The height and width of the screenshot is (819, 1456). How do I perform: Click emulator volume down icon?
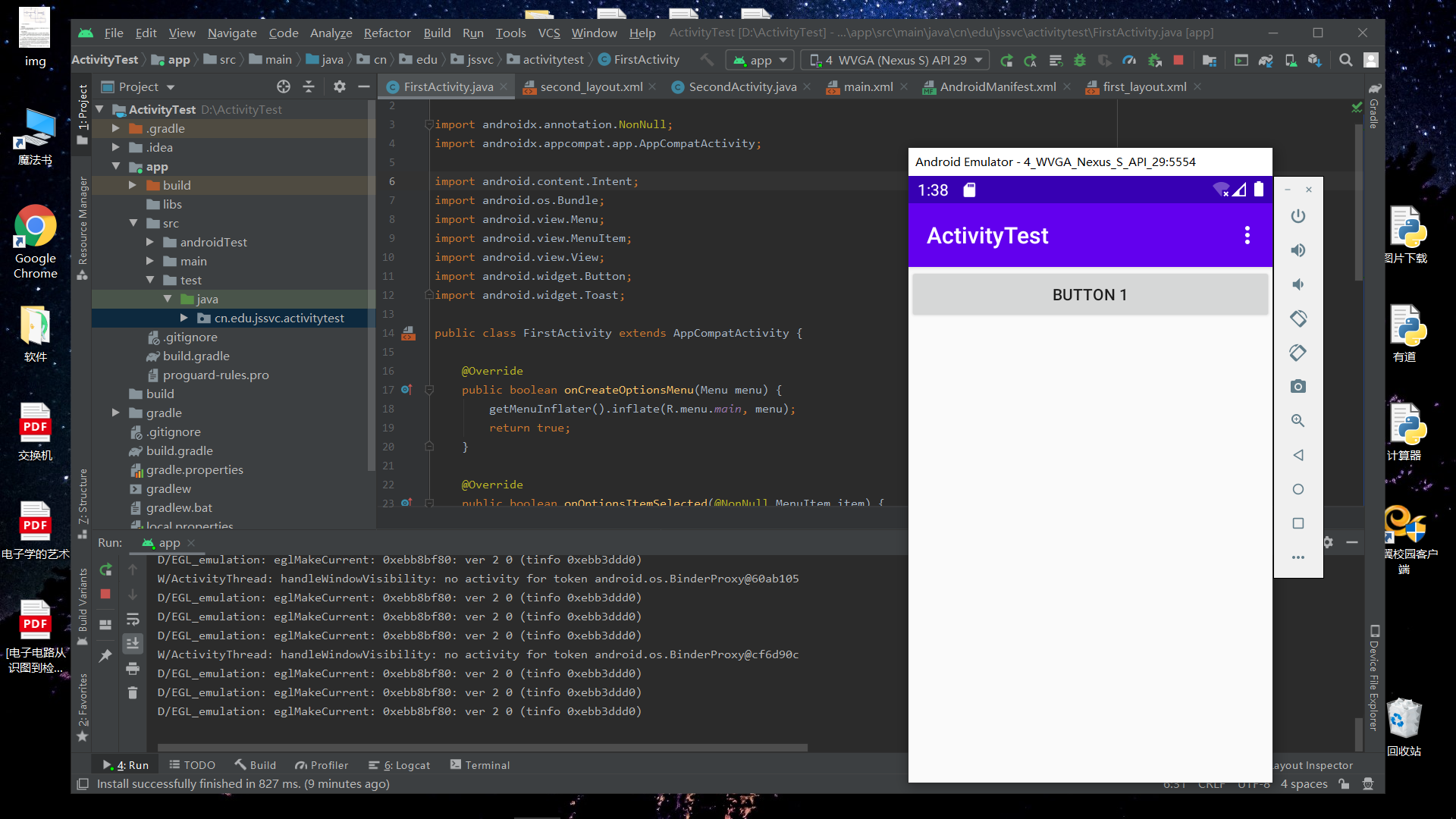coord(1298,284)
